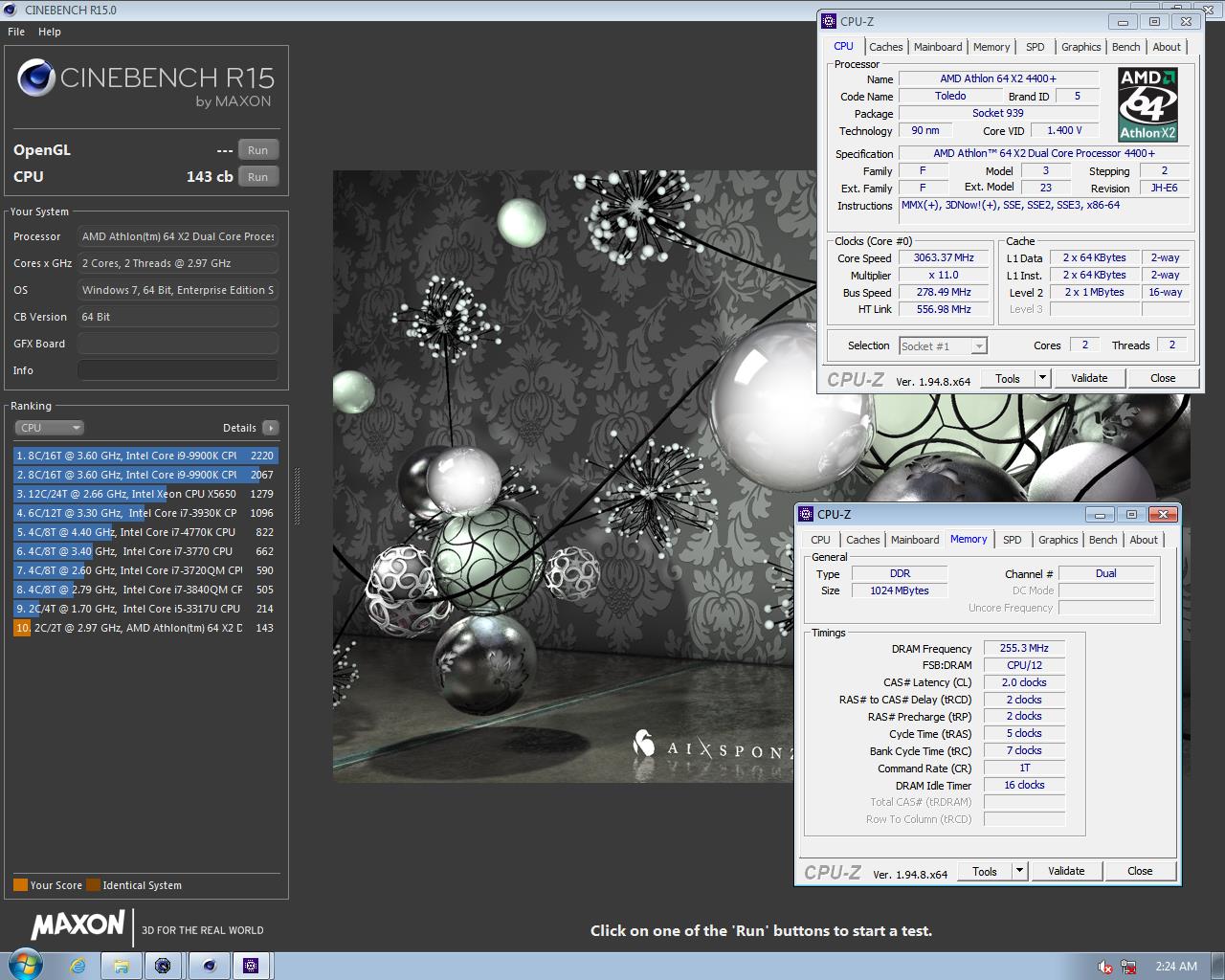Click the GFX Board field
The width and height of the screenshot is (1225, 980).
coord(178,344)
